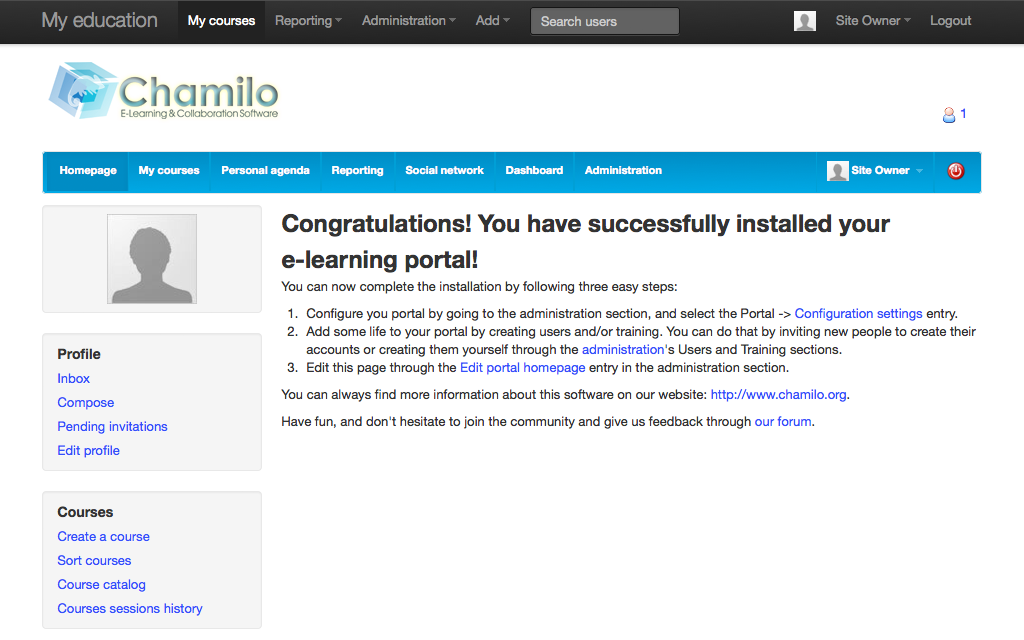Image resolution: width=1024 pixels, height=640 pixels.
Task: Click the avatar icon beside Site Owner in blue bar
Action: [837, 171]
